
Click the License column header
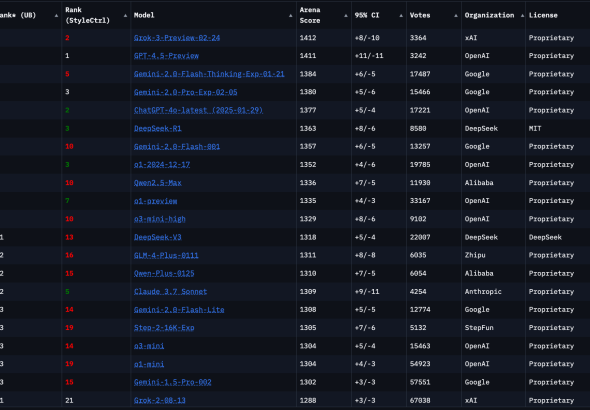(543, 15)
